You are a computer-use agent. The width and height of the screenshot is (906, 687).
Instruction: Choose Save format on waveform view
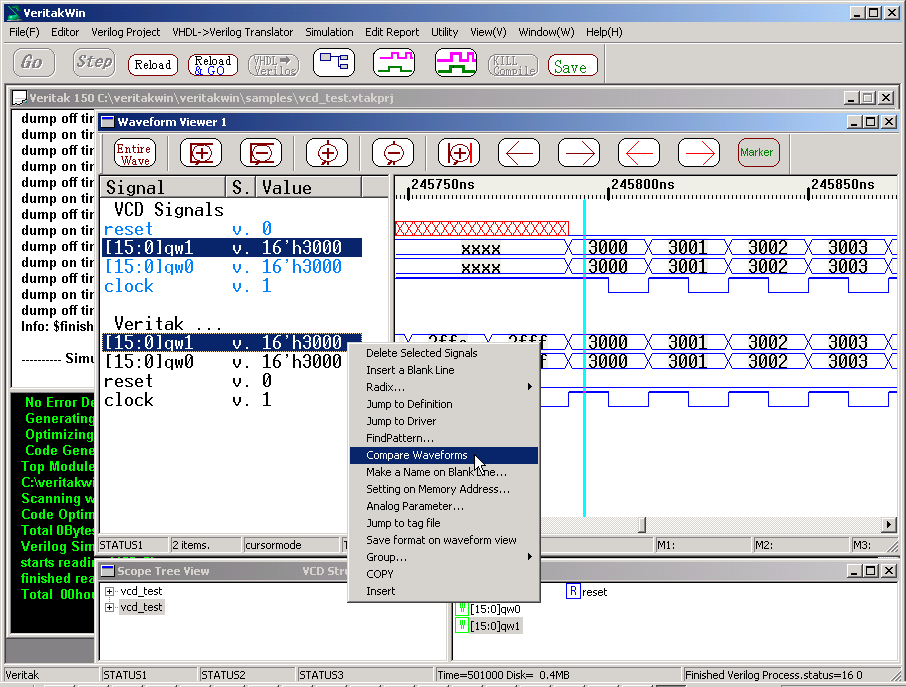tap(444, 540)
